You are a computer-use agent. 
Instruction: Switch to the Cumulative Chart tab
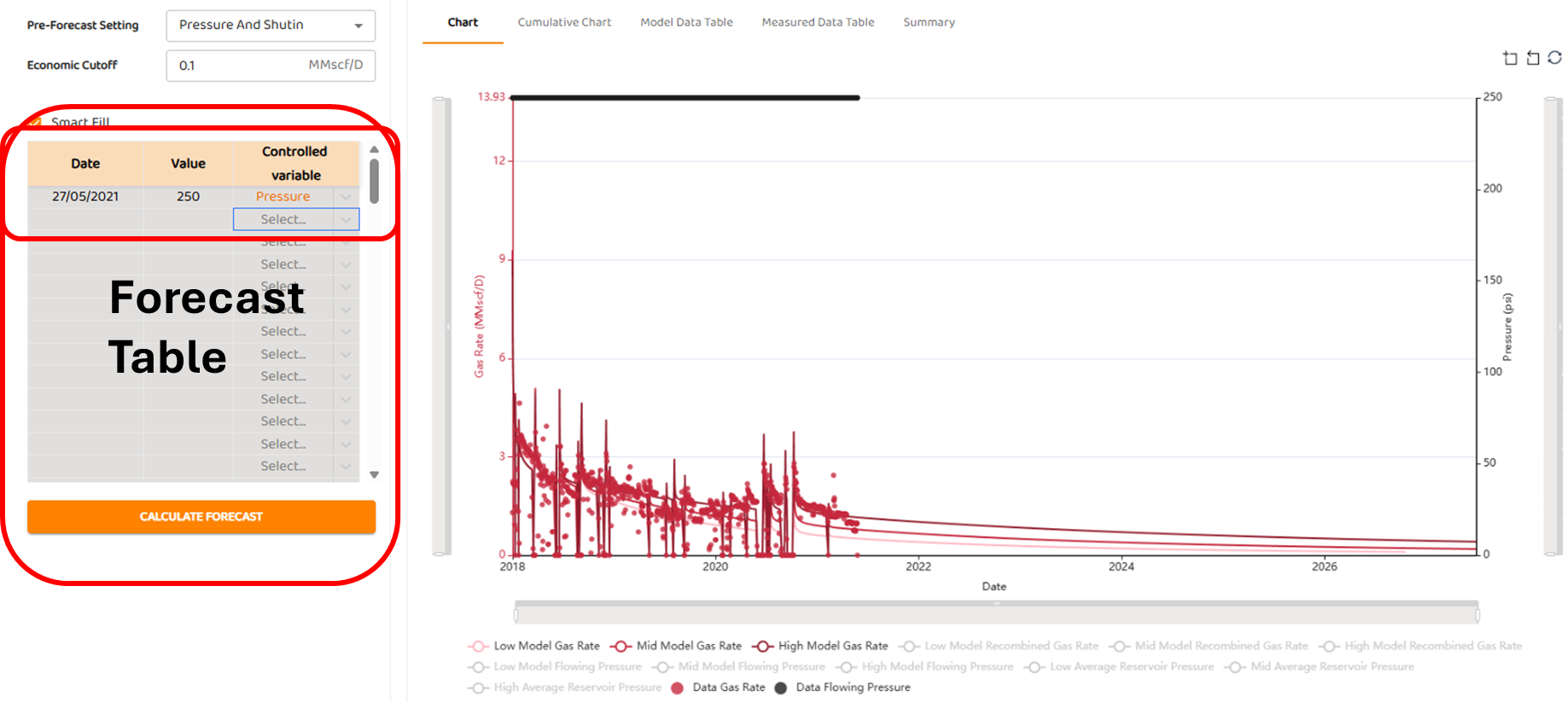564,22
